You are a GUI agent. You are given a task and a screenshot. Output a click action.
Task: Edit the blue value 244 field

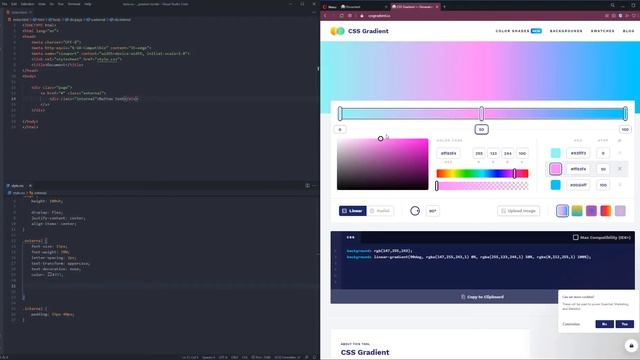click(x=508, y=153)
